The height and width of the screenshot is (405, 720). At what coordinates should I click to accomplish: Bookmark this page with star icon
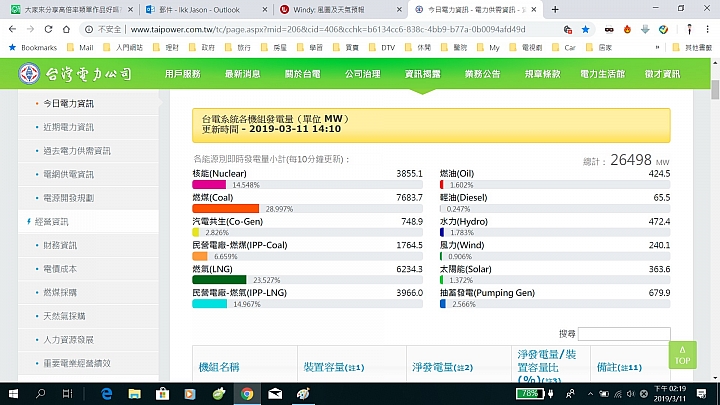tap(585, 29)
